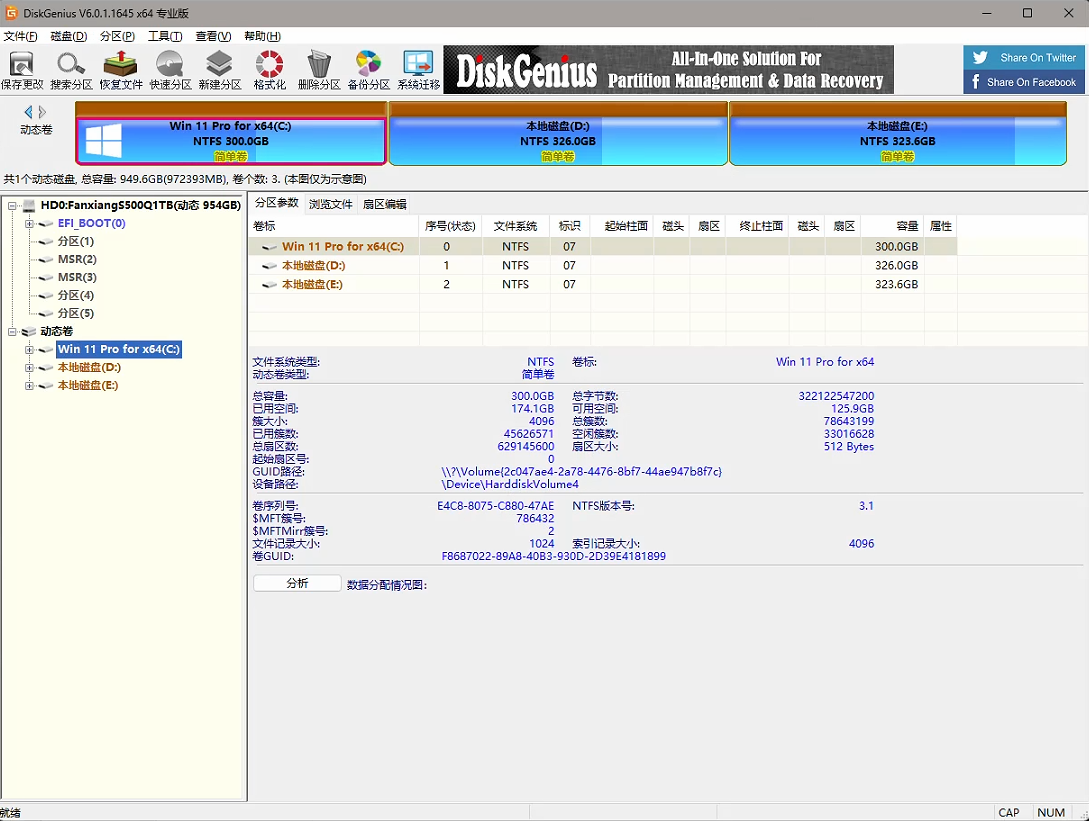Launch the Recover Files (恢复文件) tool
Screen dimensions: 1089x821
[121, 69]
